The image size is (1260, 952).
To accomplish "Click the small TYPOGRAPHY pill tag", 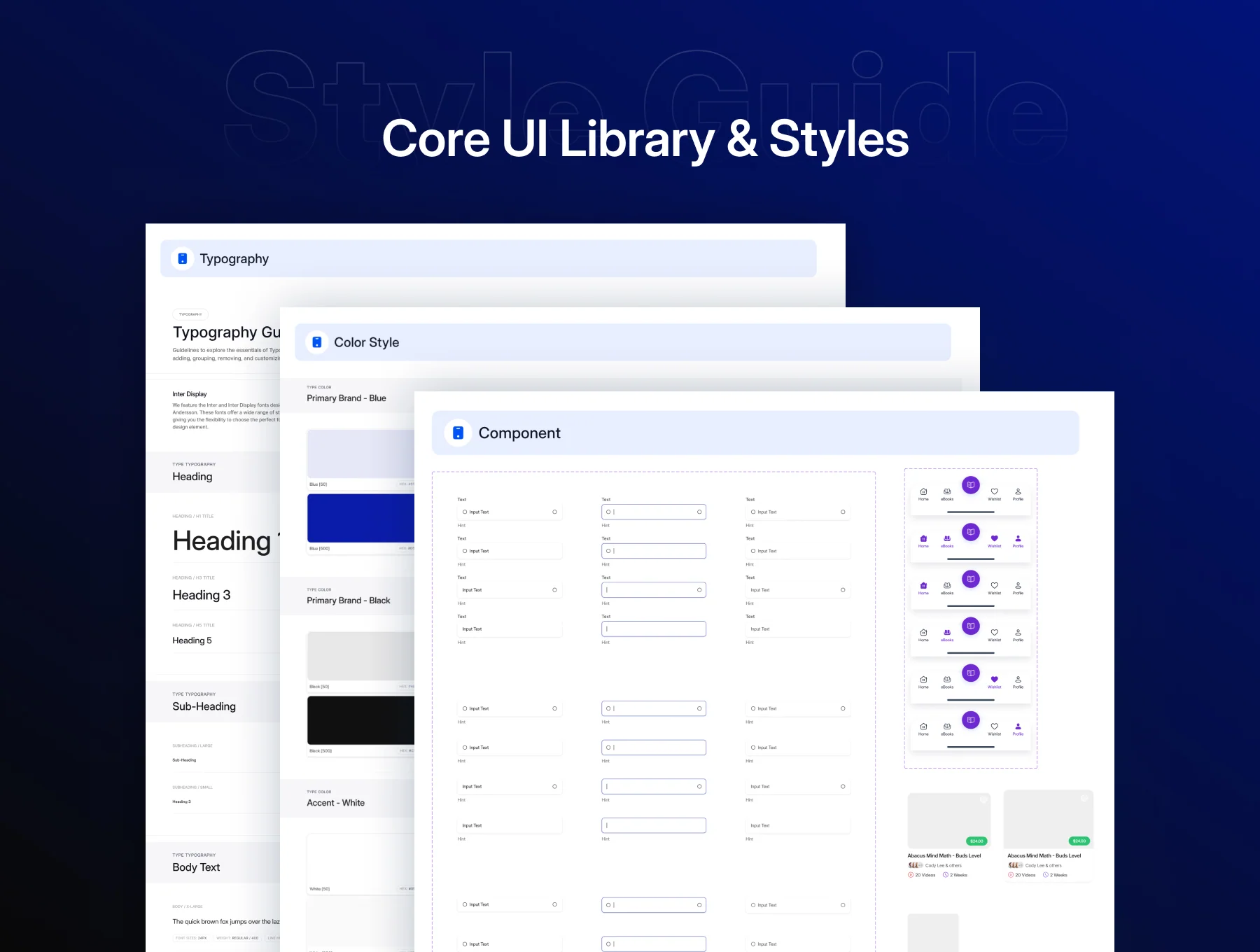I will click(190, 314).
